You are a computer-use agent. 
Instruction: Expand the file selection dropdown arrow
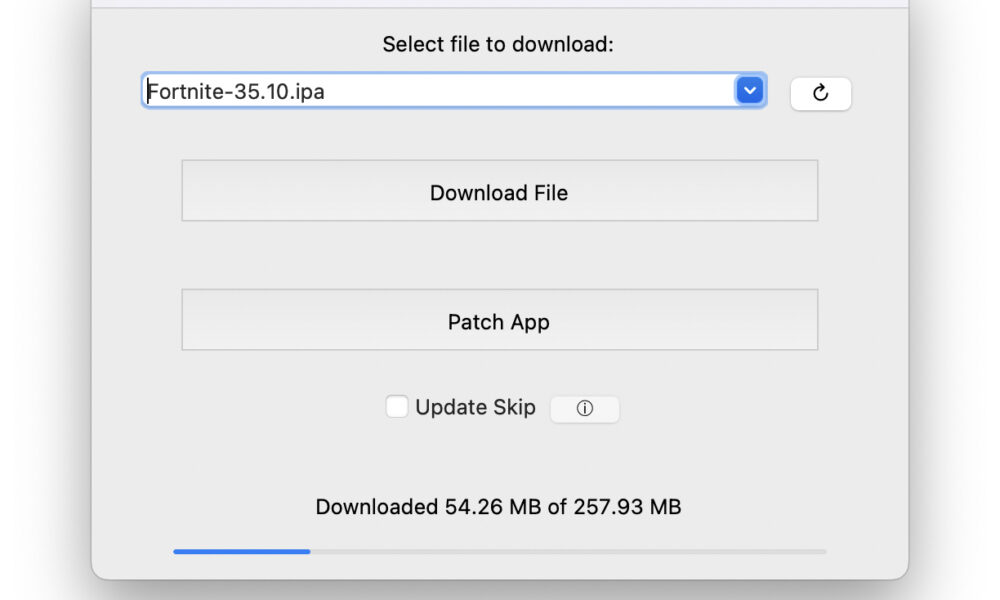point(749,91)
